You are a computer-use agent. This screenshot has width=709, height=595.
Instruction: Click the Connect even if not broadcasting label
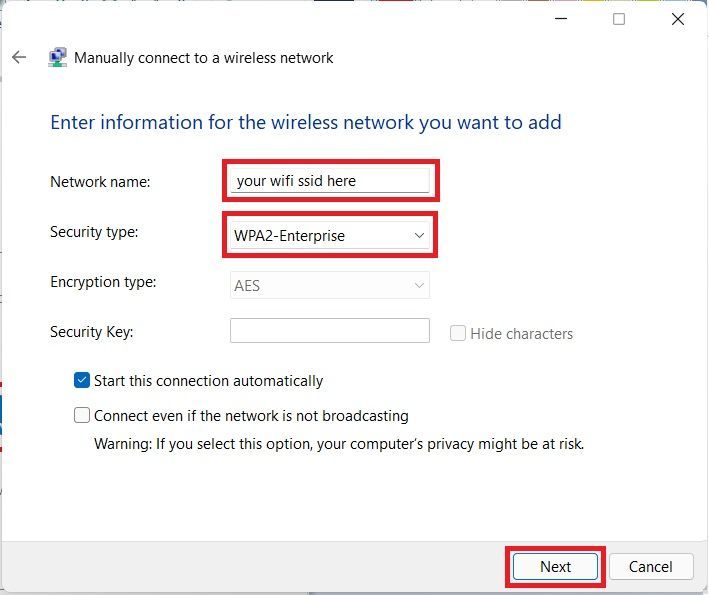251,416
